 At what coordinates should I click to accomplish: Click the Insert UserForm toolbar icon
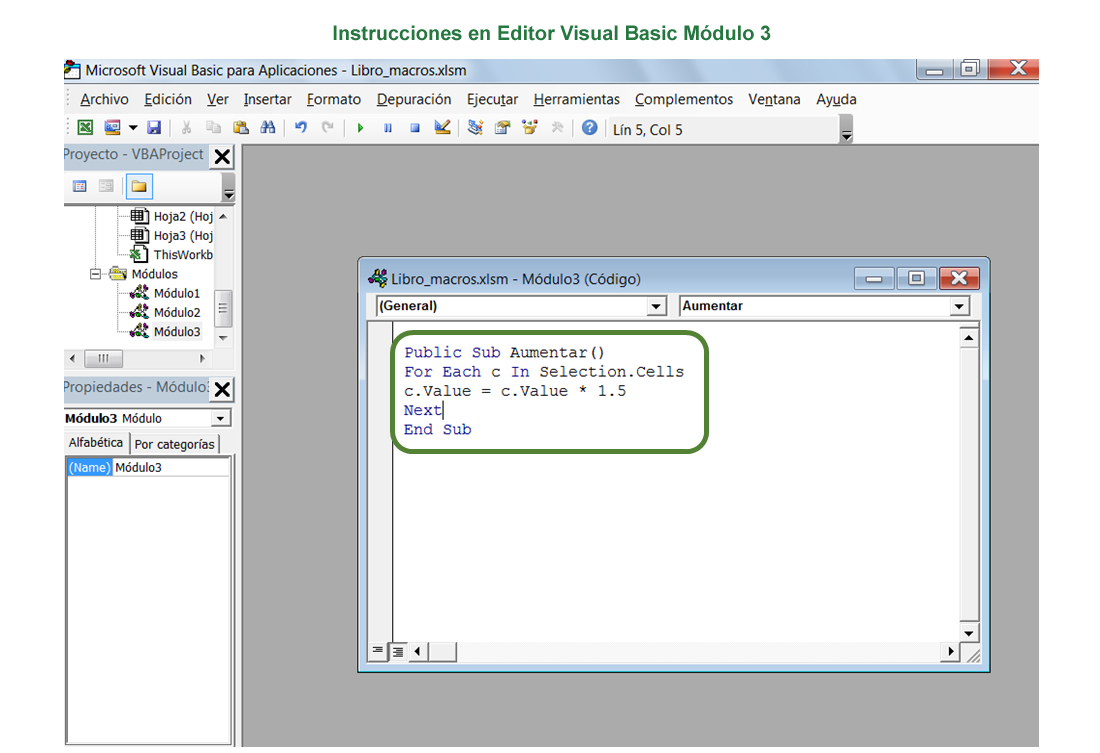(112, 128)
